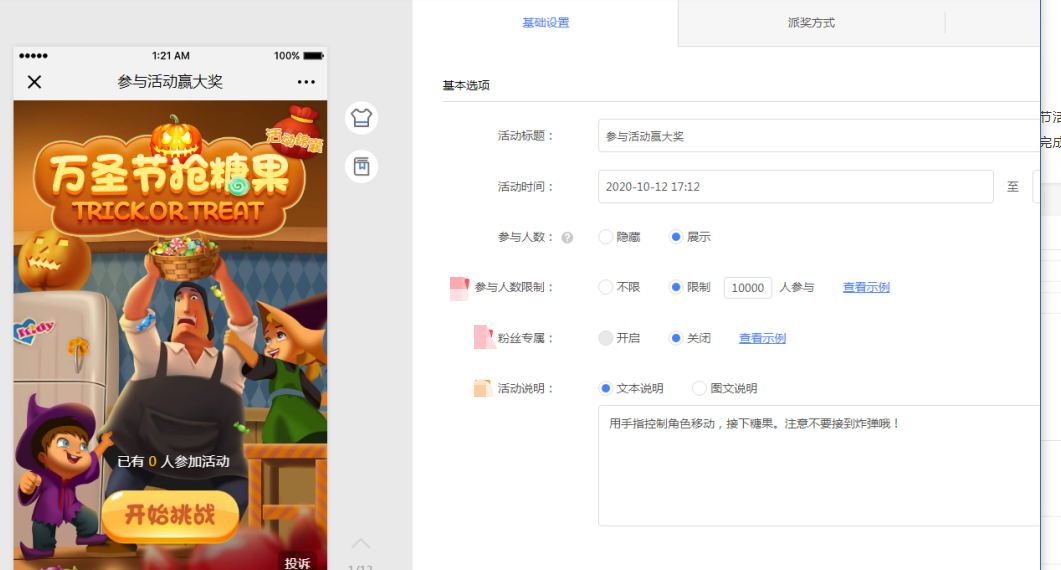
Task: Select 展示 for participant count
Action: (x=676, y=237)
